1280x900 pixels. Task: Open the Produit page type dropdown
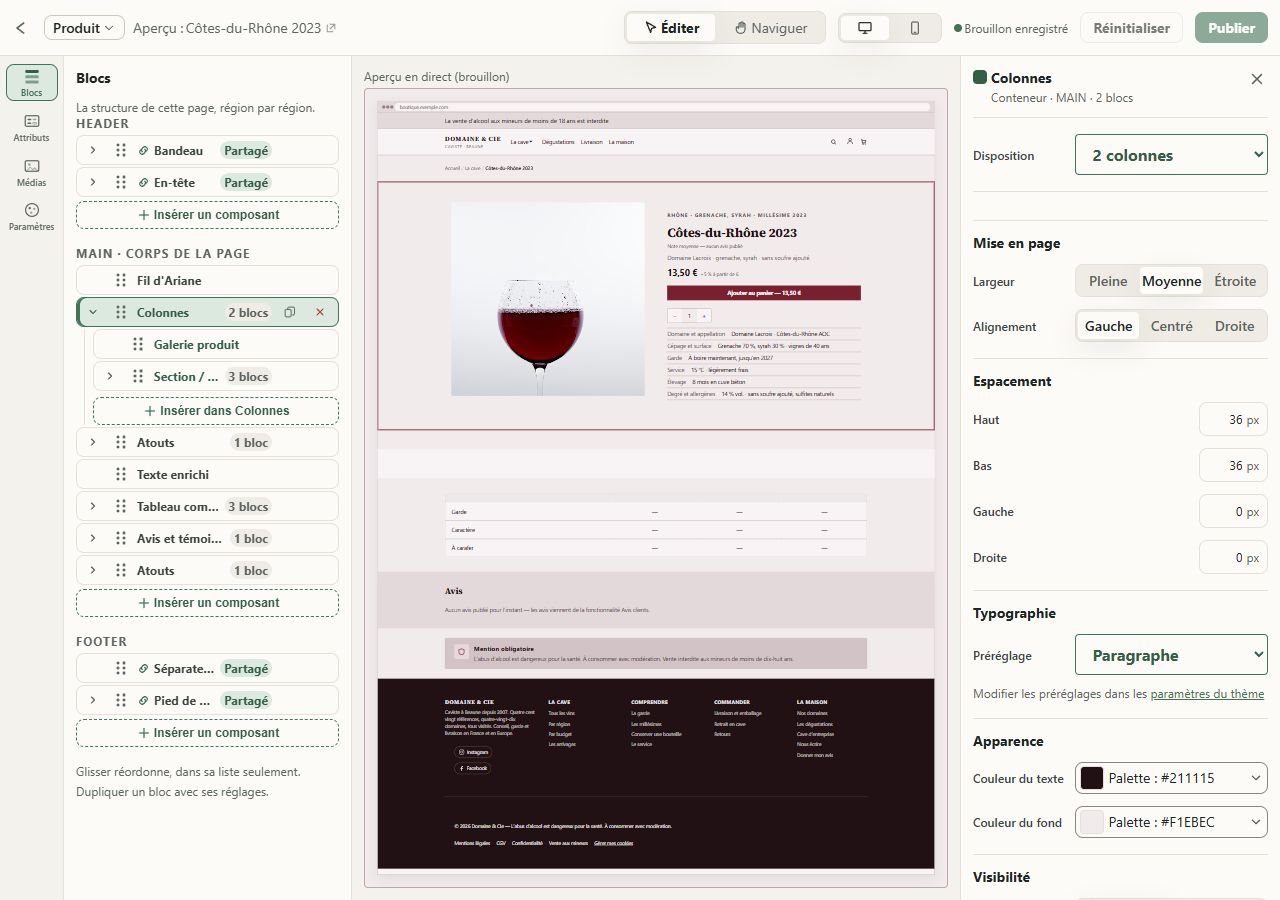coord(84,28)
